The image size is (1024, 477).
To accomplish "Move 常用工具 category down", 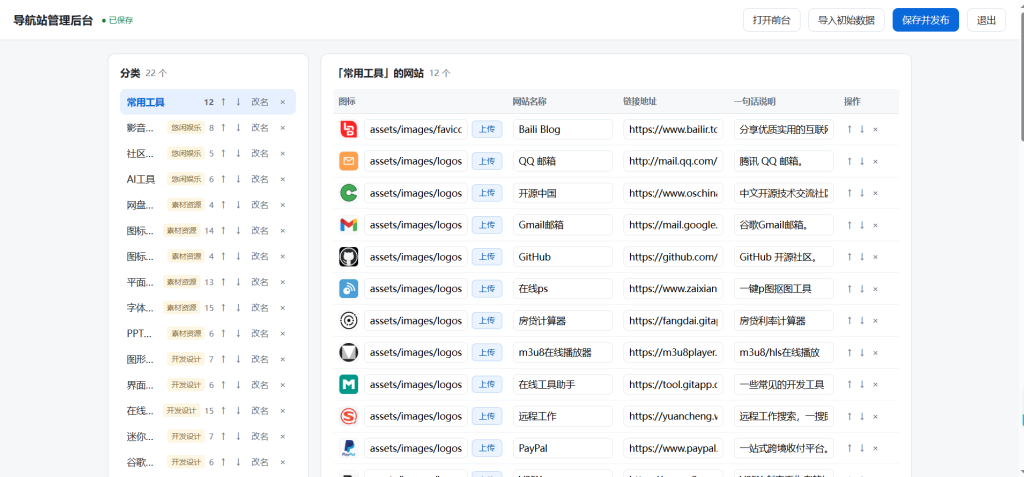I will pos(238,102).
